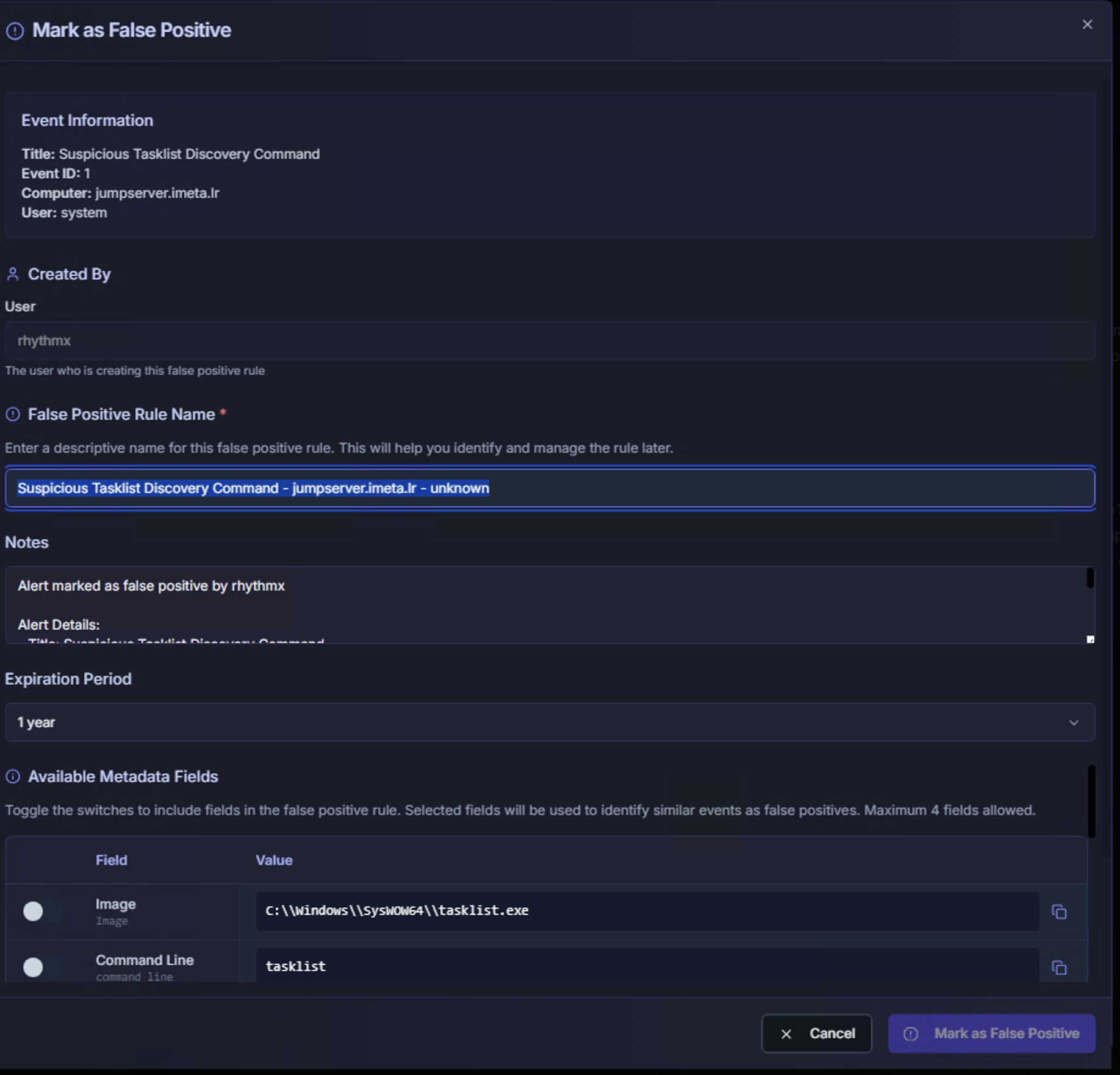This screenshot has width=1120, height=1075.
Task: Click inside the Notes text area
Action: click(549, 604)
